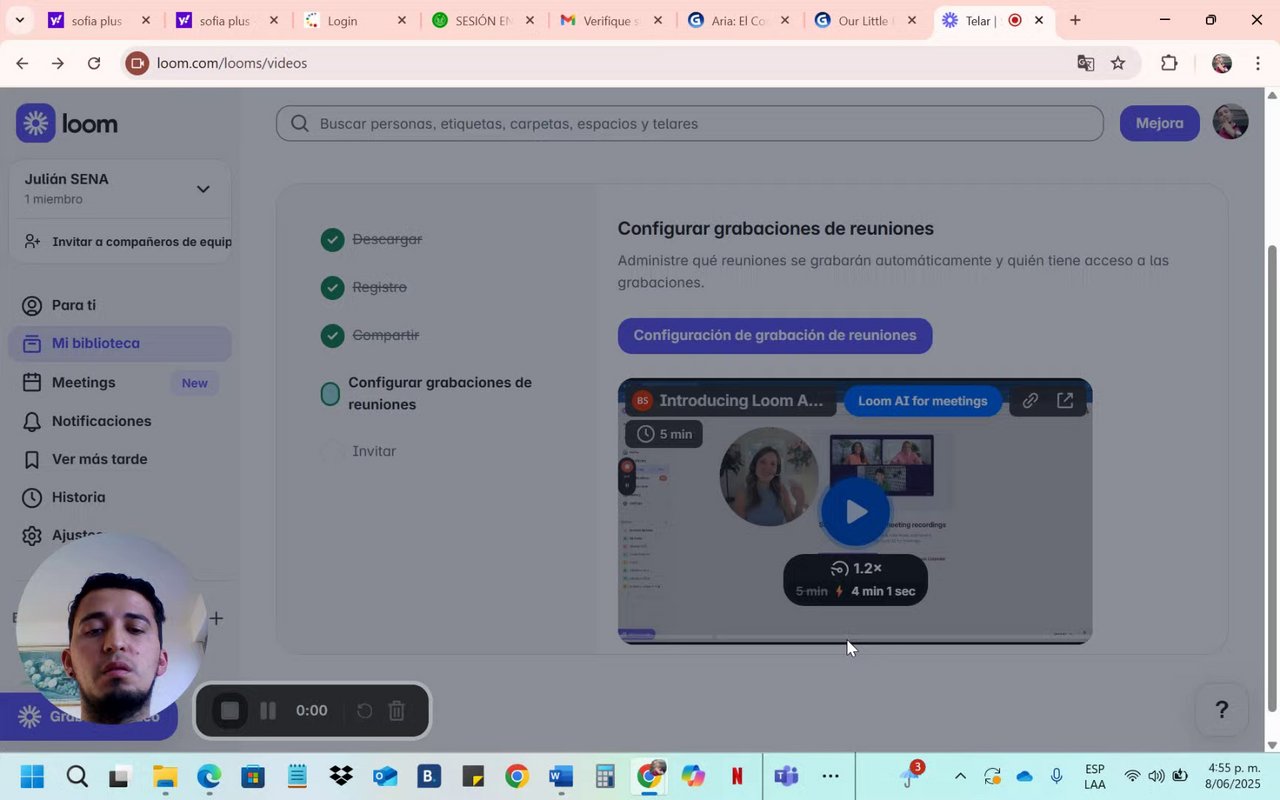The width and height of the screenshot is (1280, 800).
Task: Open the Loom profile avatar menu
Action: pos(1230,122)
